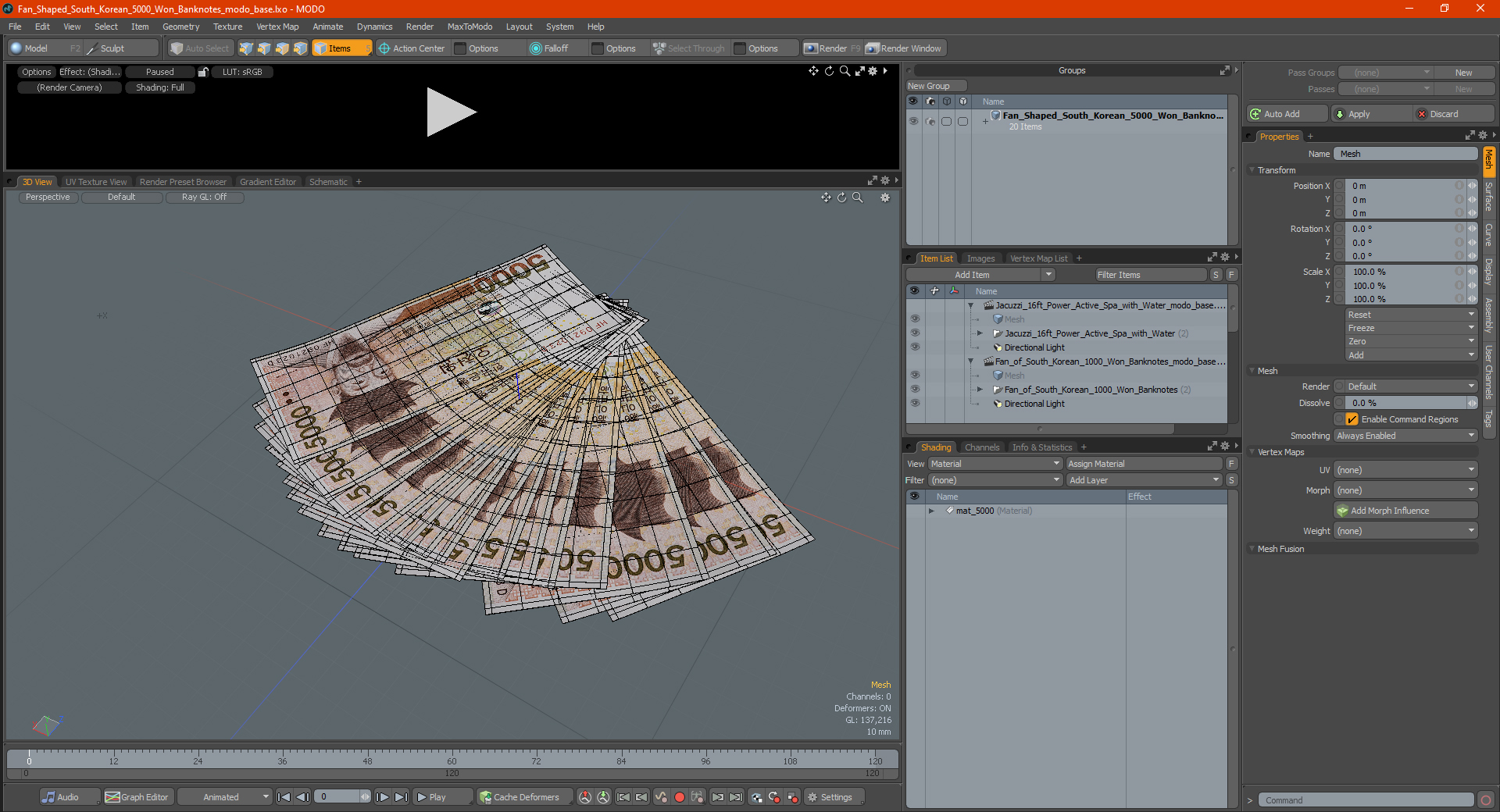Open the Vertex Map menu
Screen dimensions: 1500x812
(x=277, y=27)
